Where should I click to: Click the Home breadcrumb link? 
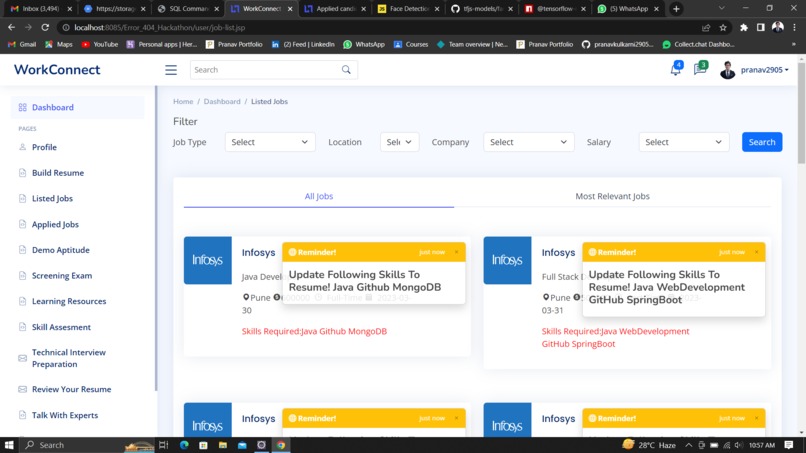tap(183, 101)
